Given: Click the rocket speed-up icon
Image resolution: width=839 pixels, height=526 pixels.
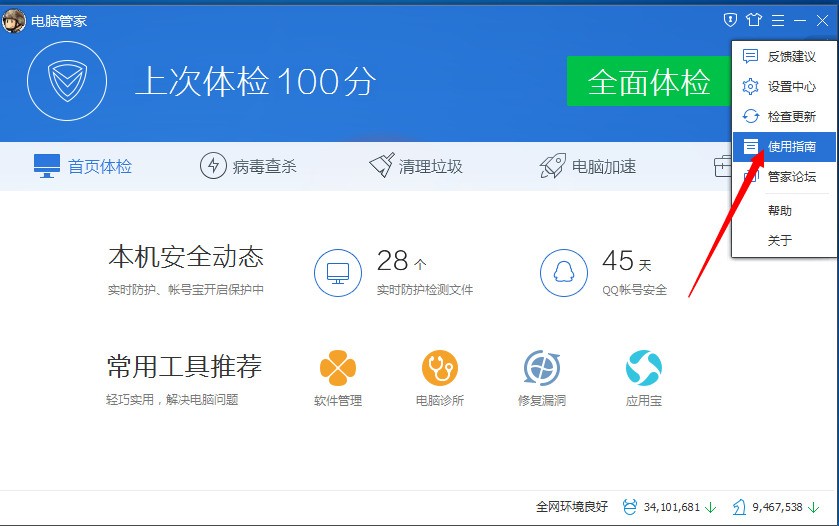Looking at the screenshot, I should tap(552, 166).
